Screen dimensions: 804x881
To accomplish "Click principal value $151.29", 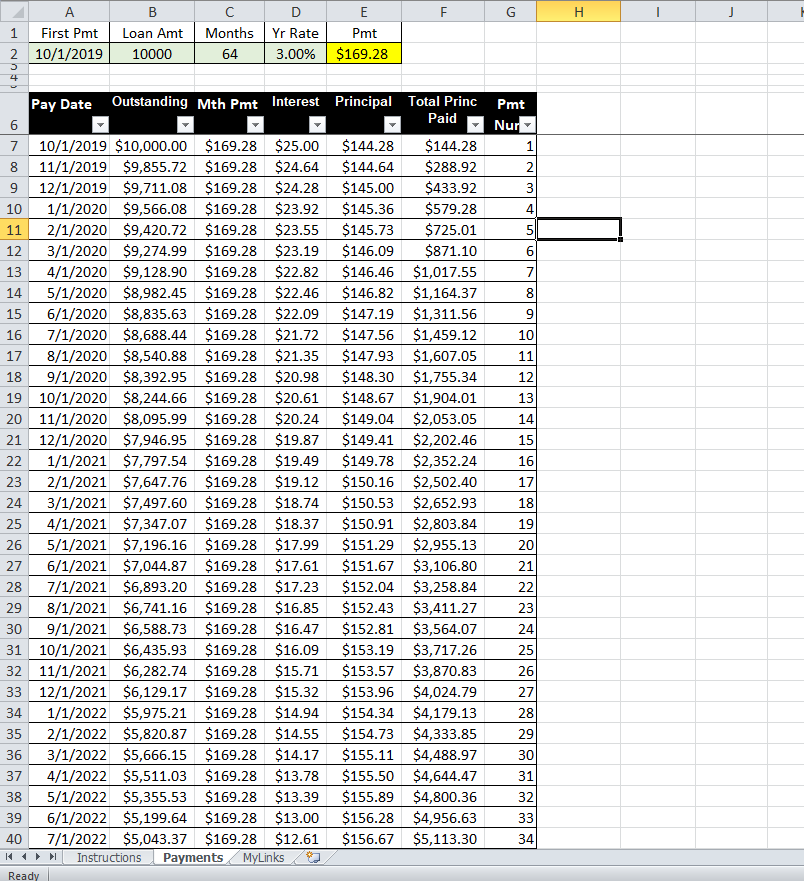I will (x=364, y=545).
